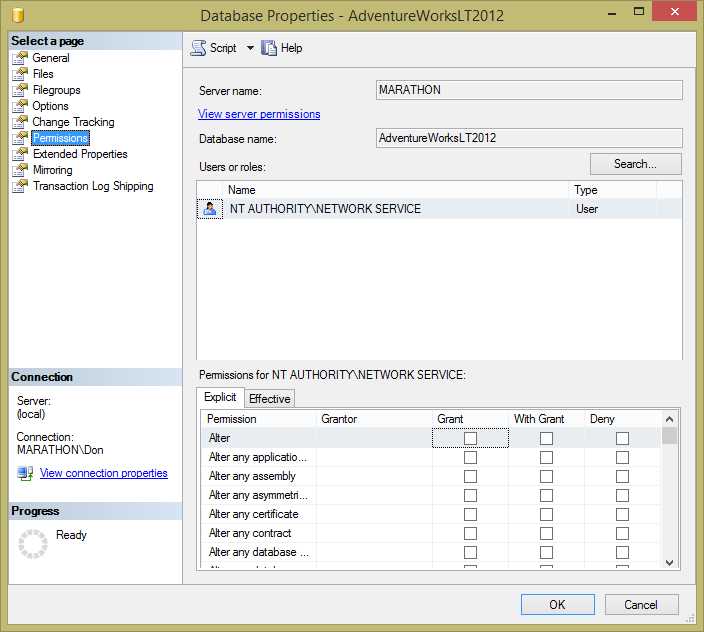The width and height of the screenshot is (704, 632).
Task: Check Grant for Alter any database row
Action: (470, 553)
